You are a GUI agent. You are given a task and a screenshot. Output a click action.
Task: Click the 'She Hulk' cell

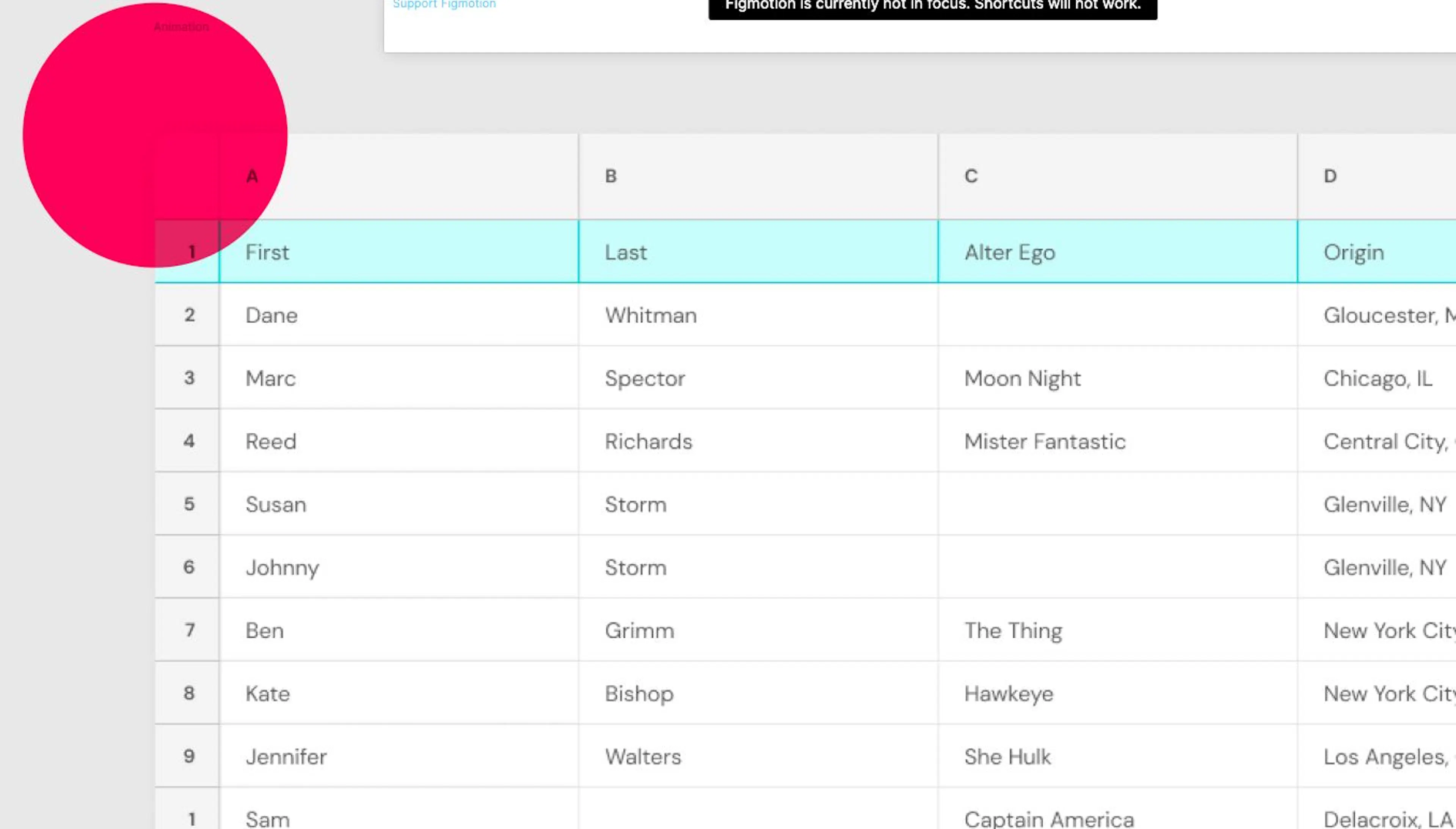click(x=1118, y=757)
